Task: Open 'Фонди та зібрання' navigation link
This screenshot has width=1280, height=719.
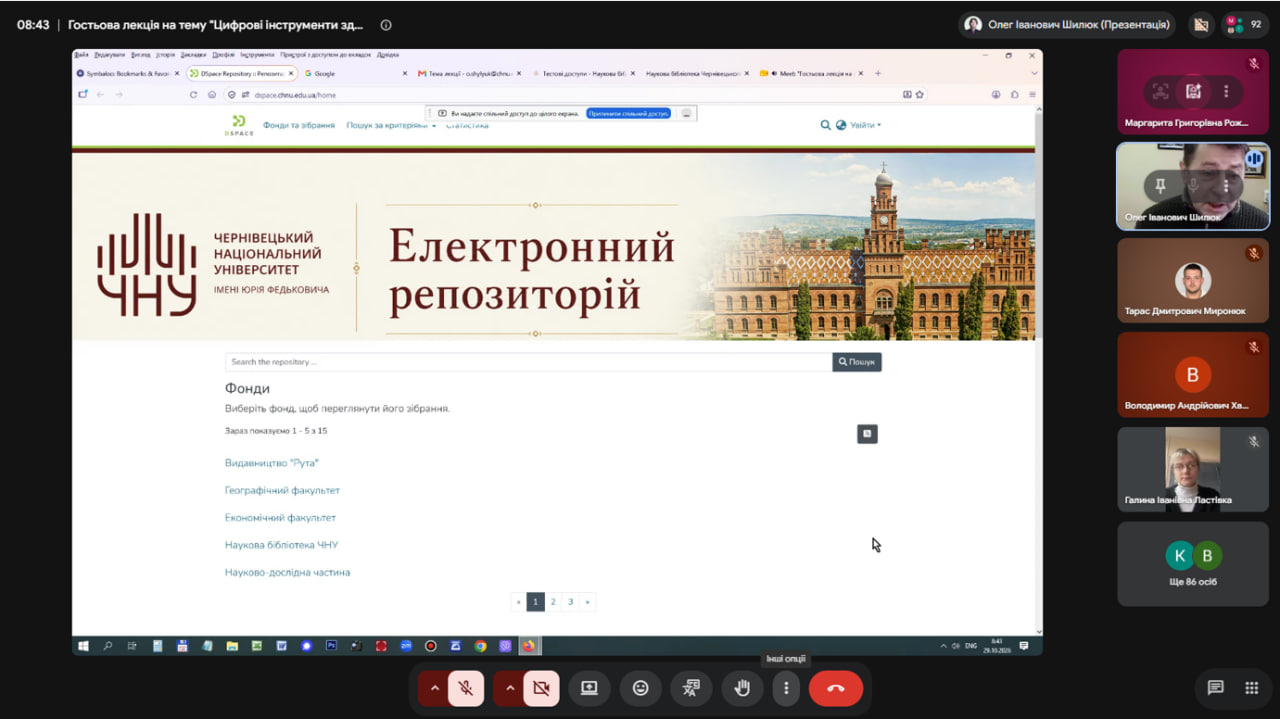Action: [299, 126]
